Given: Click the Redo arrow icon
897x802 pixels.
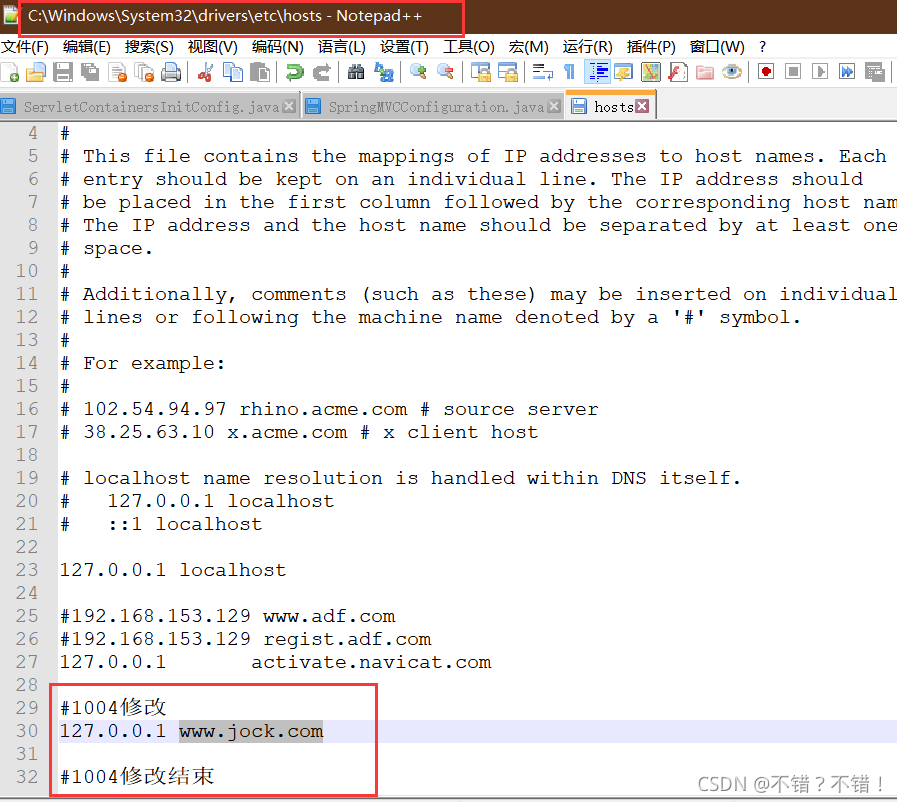Looking at the screenshot, I should tap(322, 73).
